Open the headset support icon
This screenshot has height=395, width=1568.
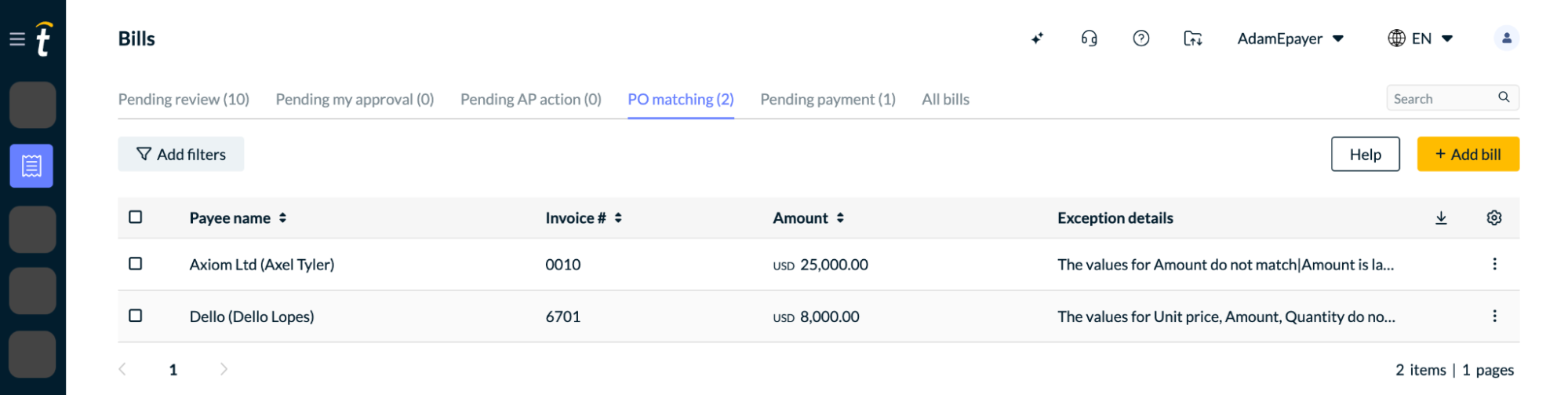click(1089, 38)
